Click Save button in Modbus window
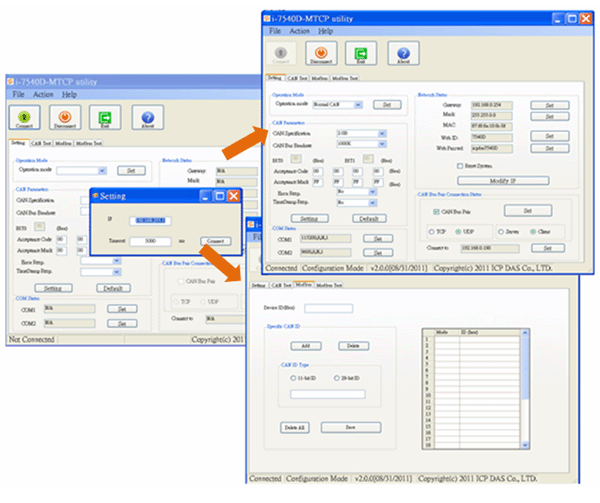600x503 pixels. 351,427
